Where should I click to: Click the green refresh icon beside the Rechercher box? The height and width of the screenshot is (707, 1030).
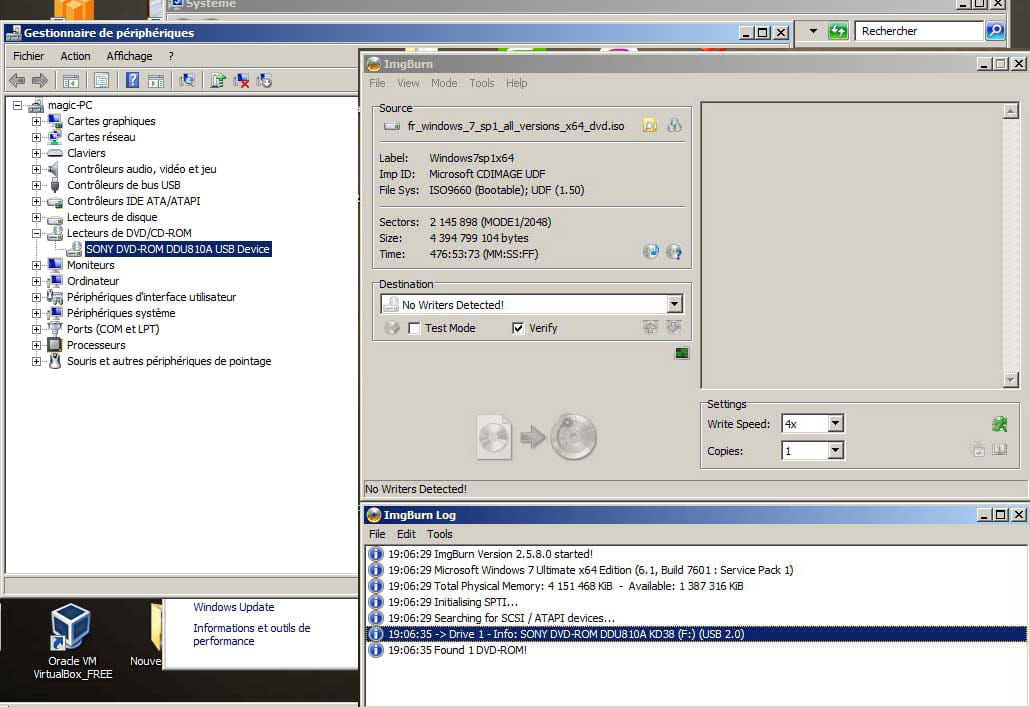pos(838,31)
